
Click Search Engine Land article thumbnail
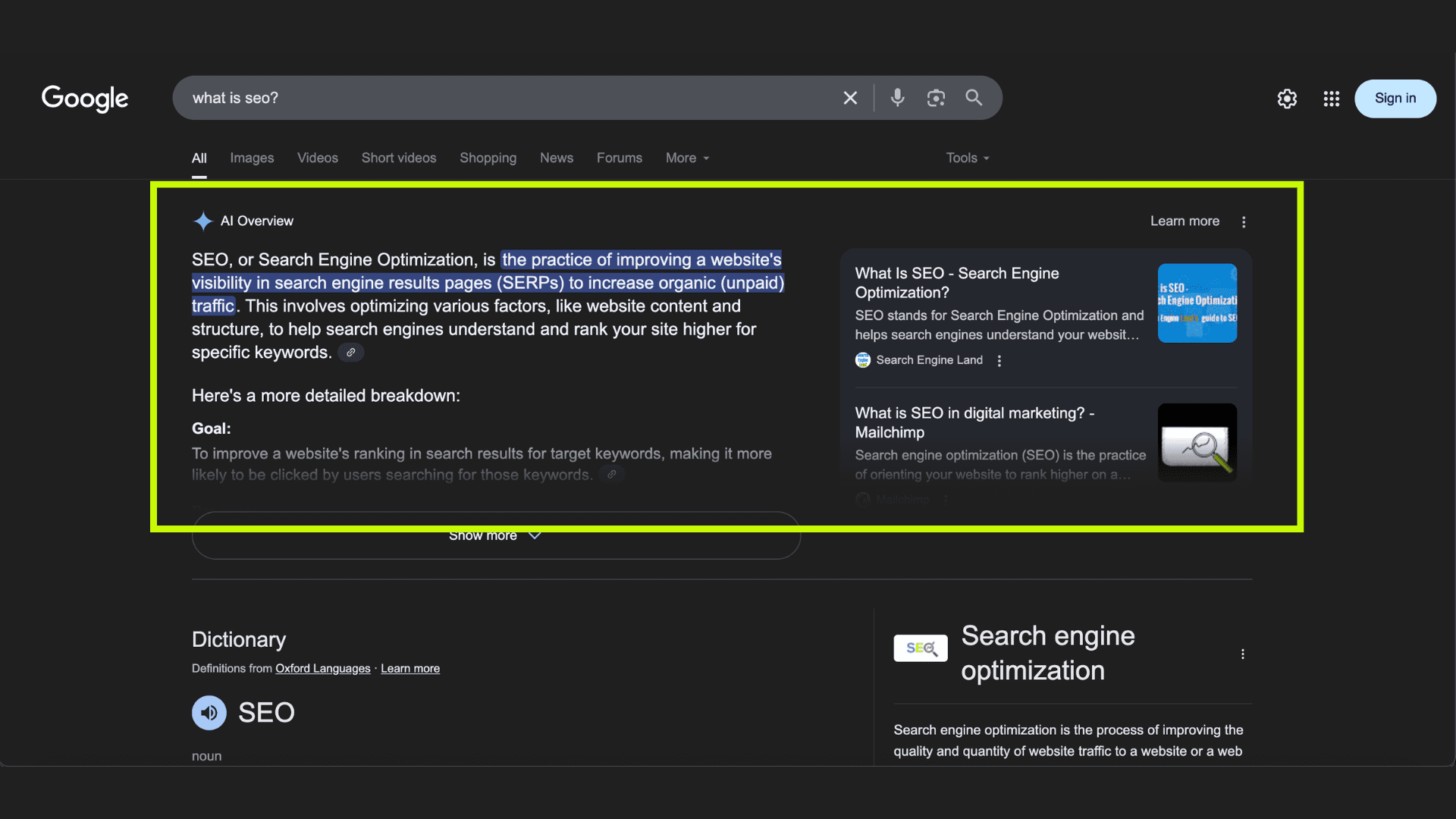coord(1197,303)
